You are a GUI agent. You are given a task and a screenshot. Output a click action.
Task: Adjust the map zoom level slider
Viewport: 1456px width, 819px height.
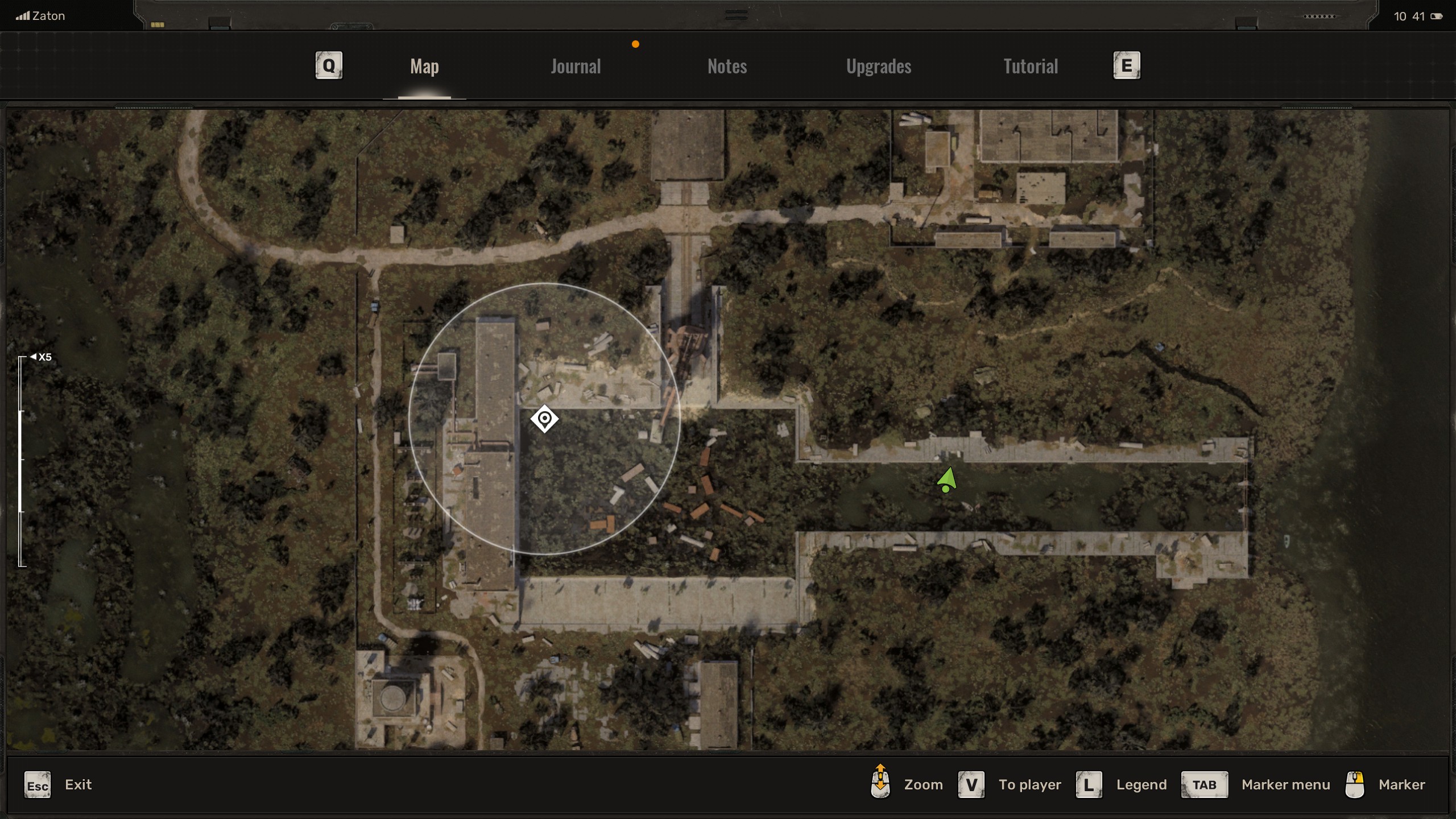pos(22,461)
